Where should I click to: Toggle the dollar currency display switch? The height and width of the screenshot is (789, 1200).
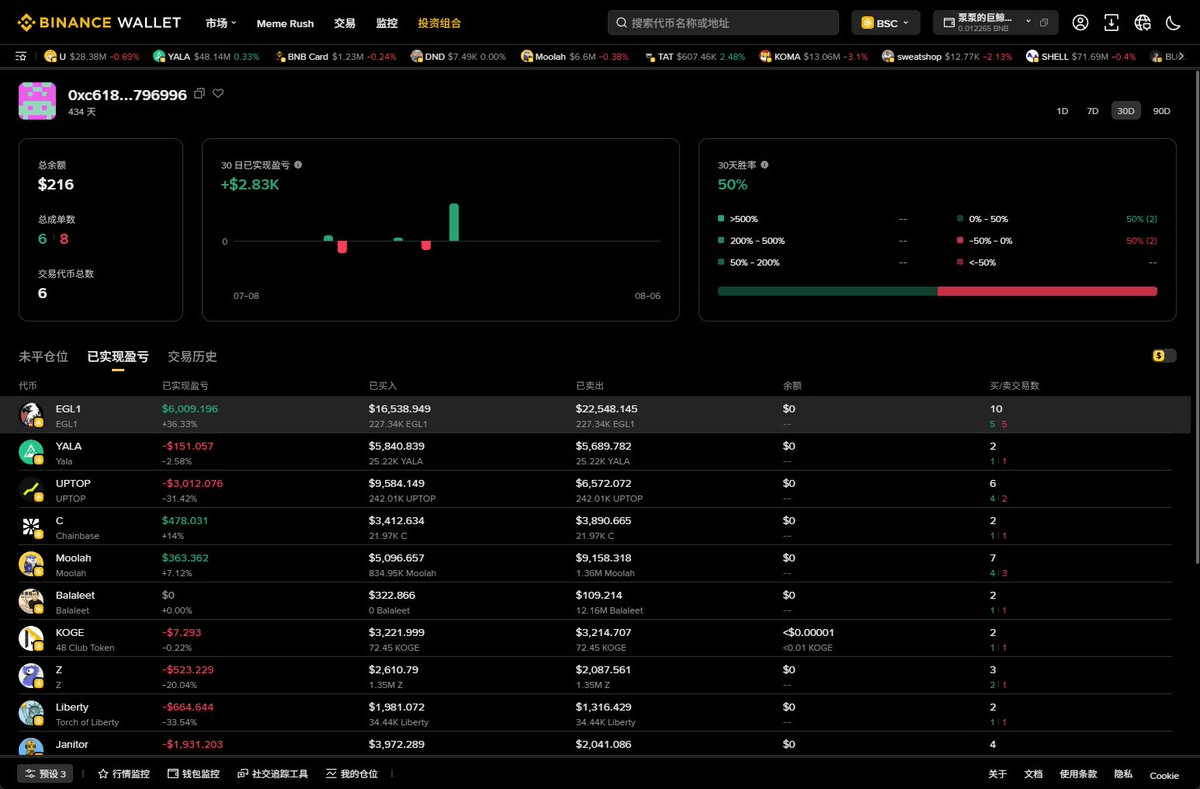point(1164,355)
